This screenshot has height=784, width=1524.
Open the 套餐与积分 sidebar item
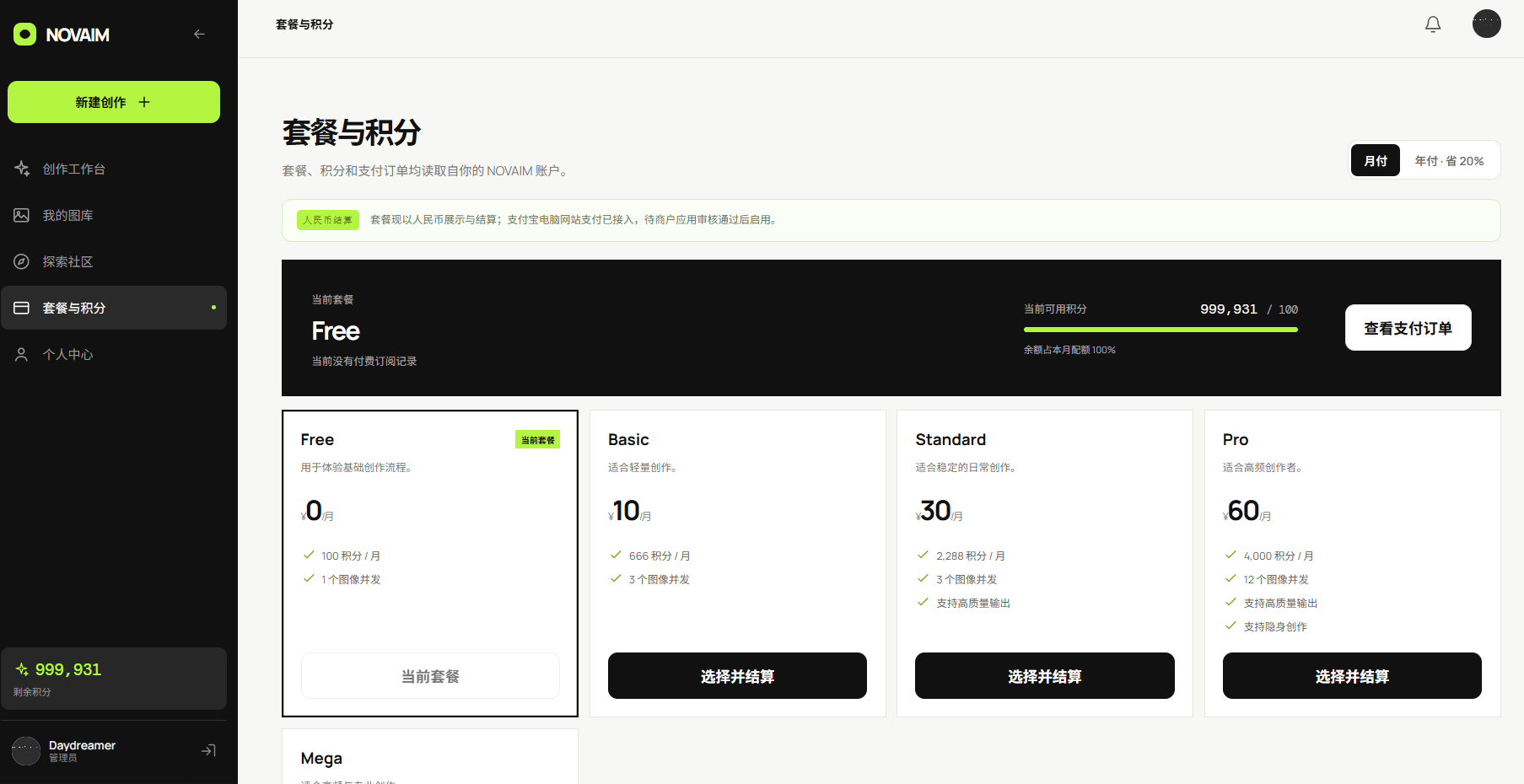pyautogui.click(x=114, y=308)
